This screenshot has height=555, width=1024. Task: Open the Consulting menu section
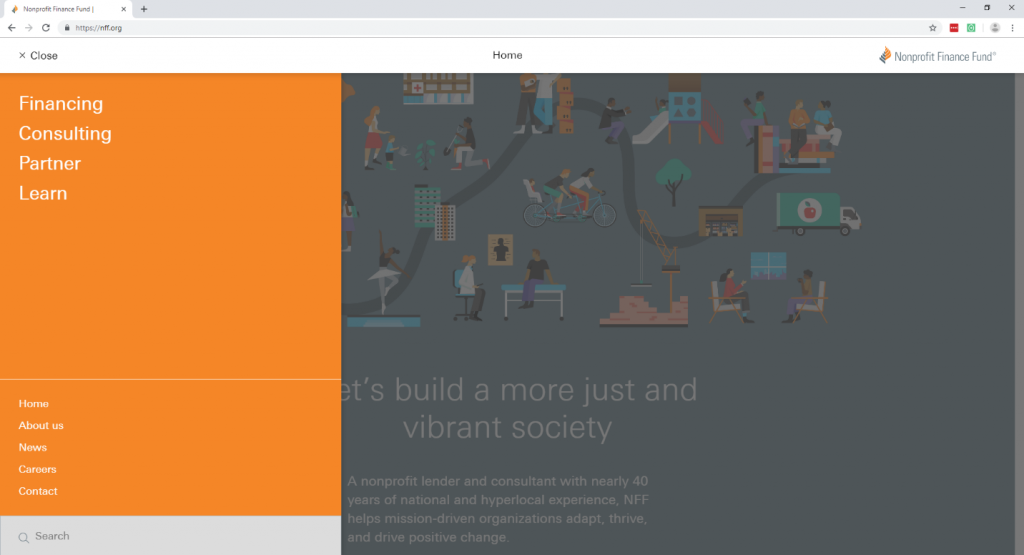point(65,134)
